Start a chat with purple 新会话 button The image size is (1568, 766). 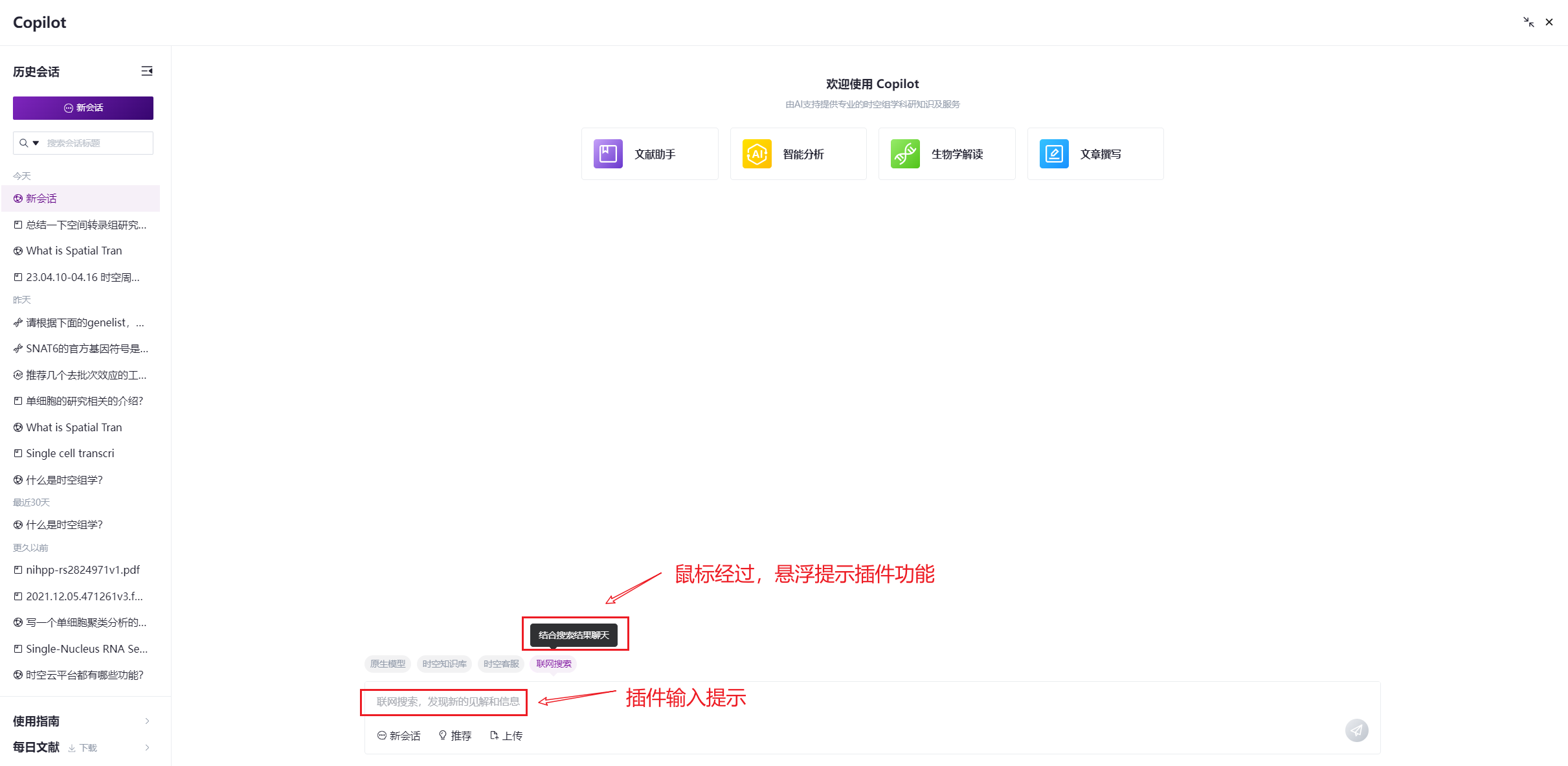tap(83, 108)
